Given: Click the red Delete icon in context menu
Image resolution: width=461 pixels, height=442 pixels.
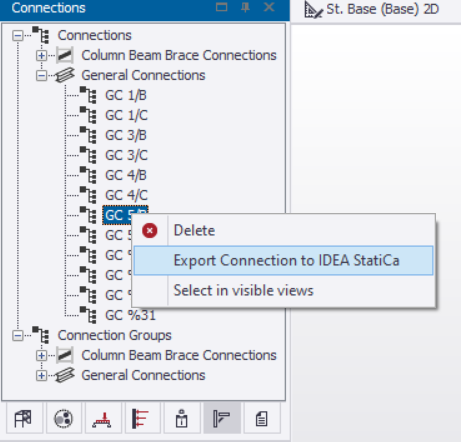Looking at the screenshot, I should 150,230.
